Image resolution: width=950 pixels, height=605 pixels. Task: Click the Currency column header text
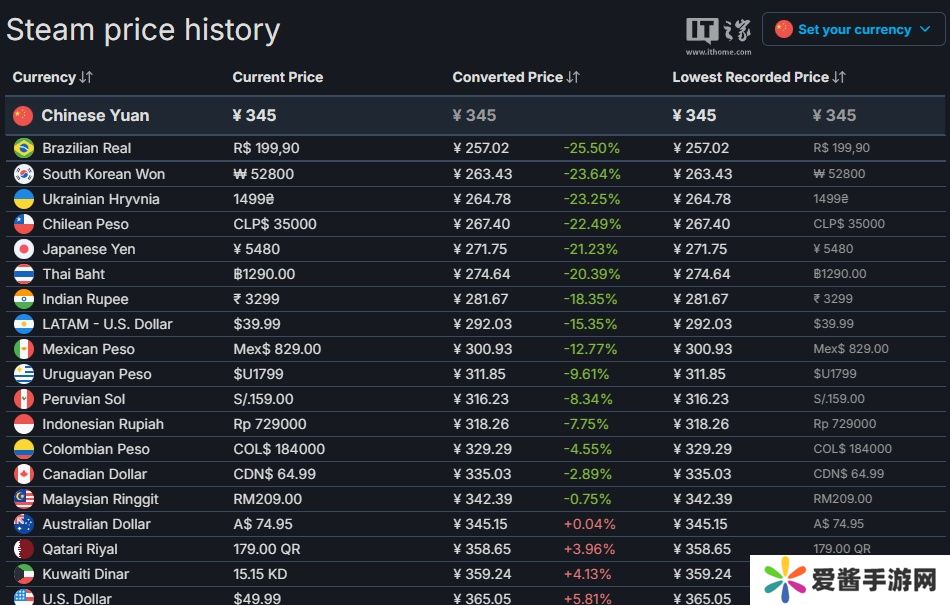44,77
